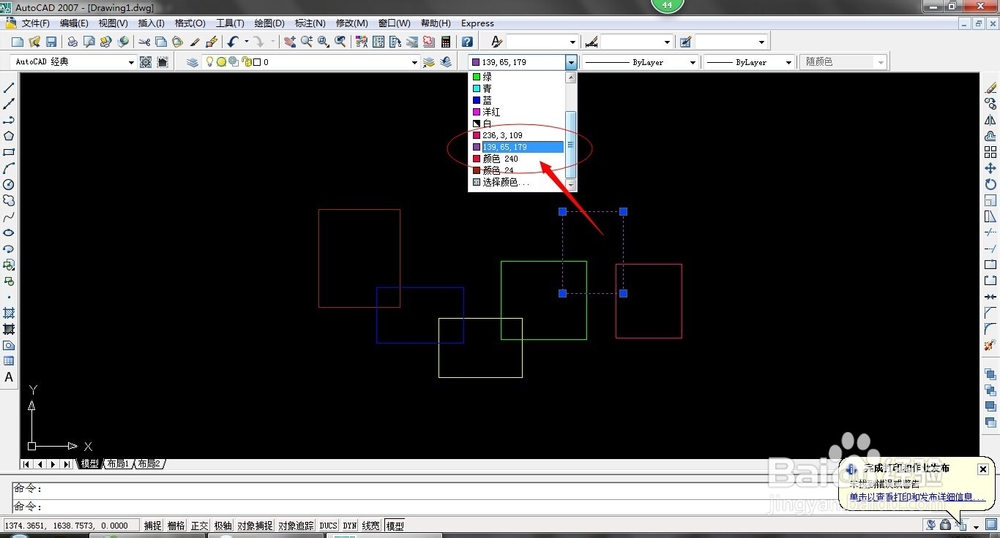1000x538 pixels.
Task: Switch to the 布局2 layout tab
Action: tap(150, 463)
